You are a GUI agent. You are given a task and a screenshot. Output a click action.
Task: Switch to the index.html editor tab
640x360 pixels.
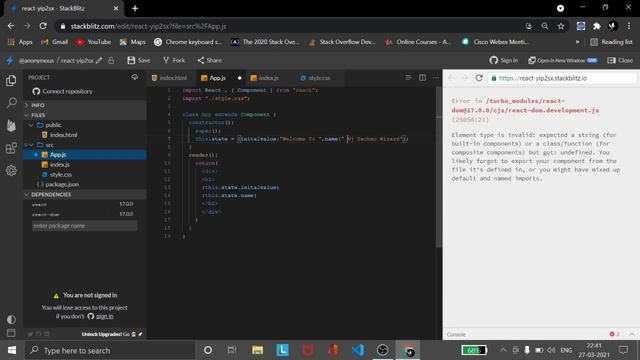click(x=169, y=78)
